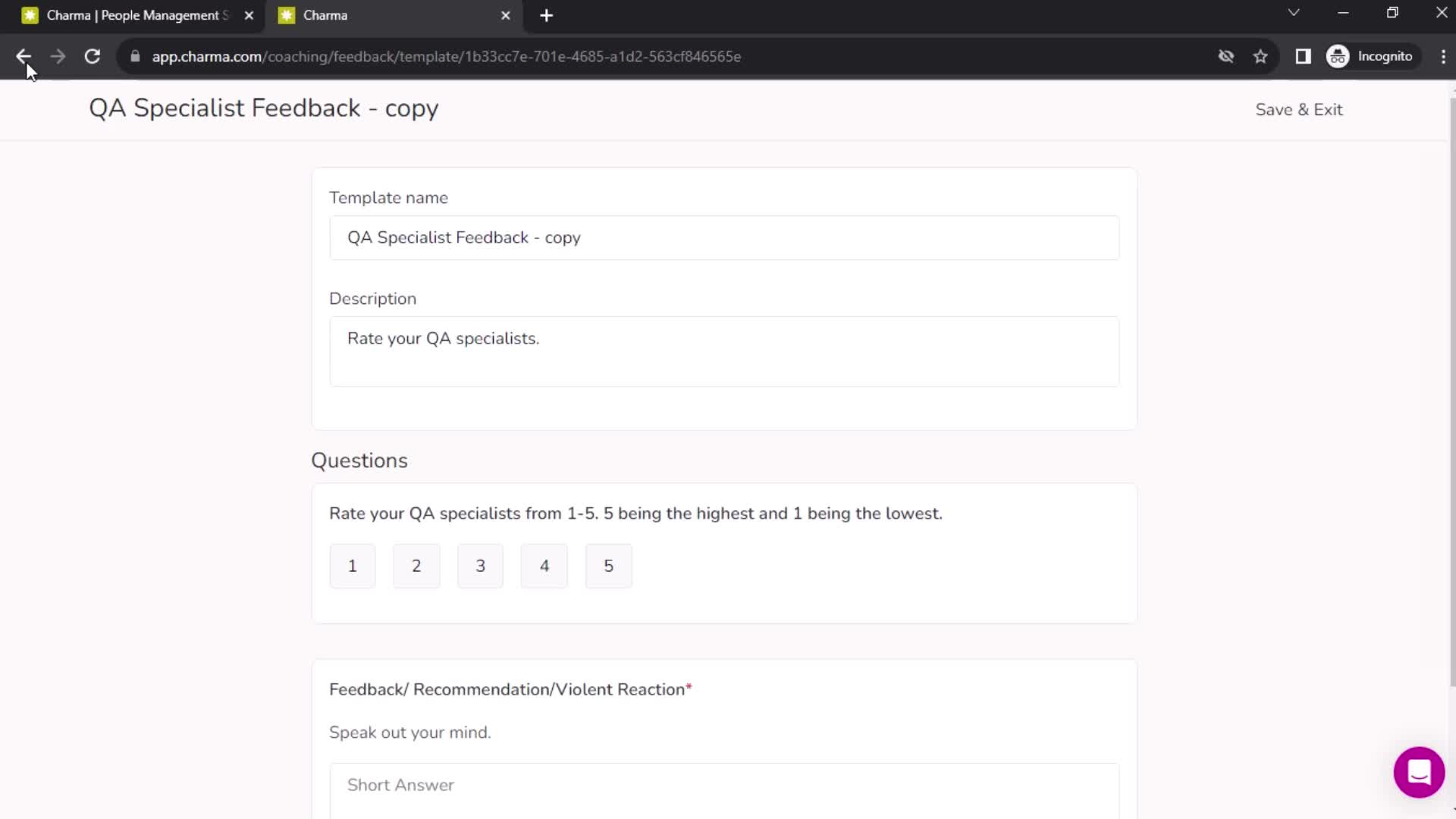Select rating 4
This screenshot has width=1456, height=819.
(544, 566)
